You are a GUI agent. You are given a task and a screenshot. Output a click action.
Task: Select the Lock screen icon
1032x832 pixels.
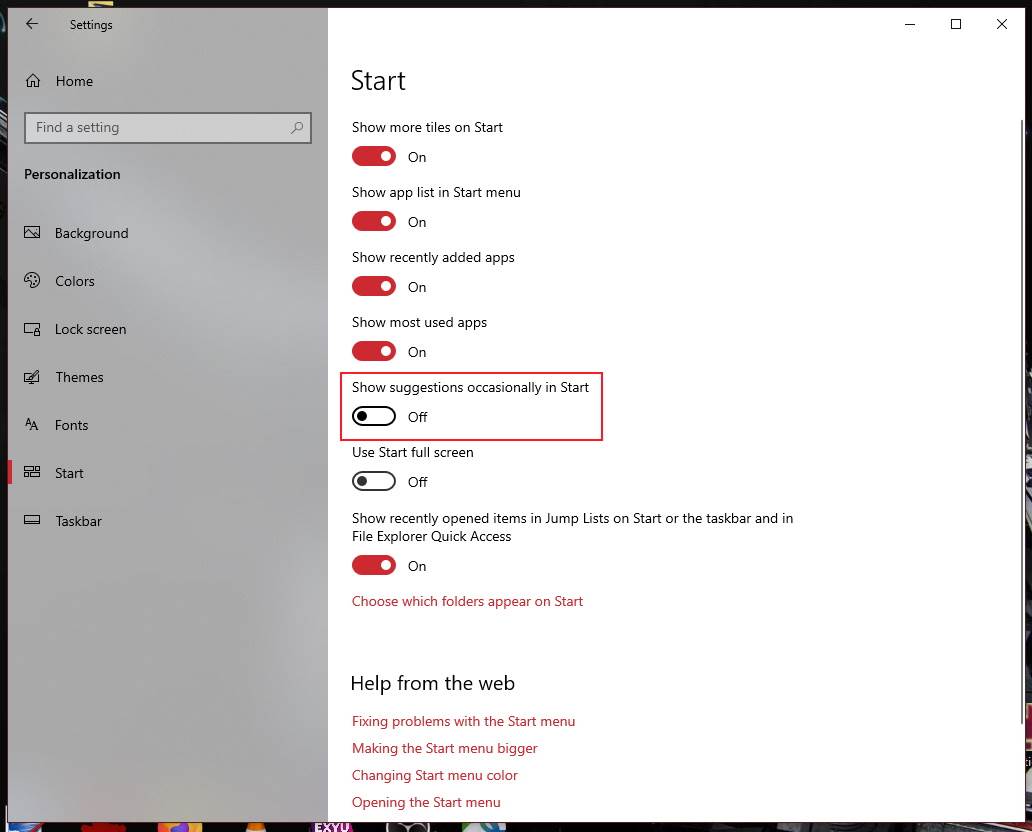[33, 329]
